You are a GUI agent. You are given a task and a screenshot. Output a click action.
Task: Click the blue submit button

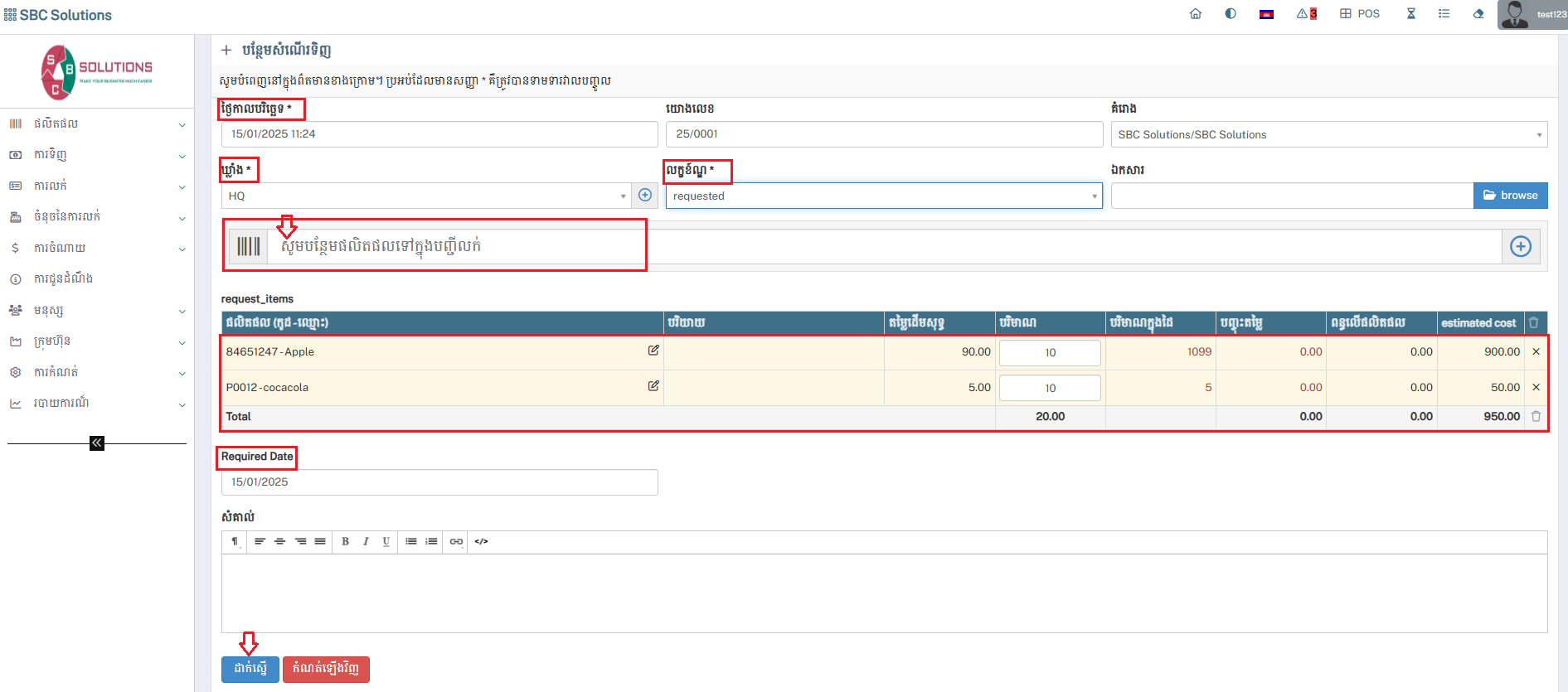click(x=250, y=669)
